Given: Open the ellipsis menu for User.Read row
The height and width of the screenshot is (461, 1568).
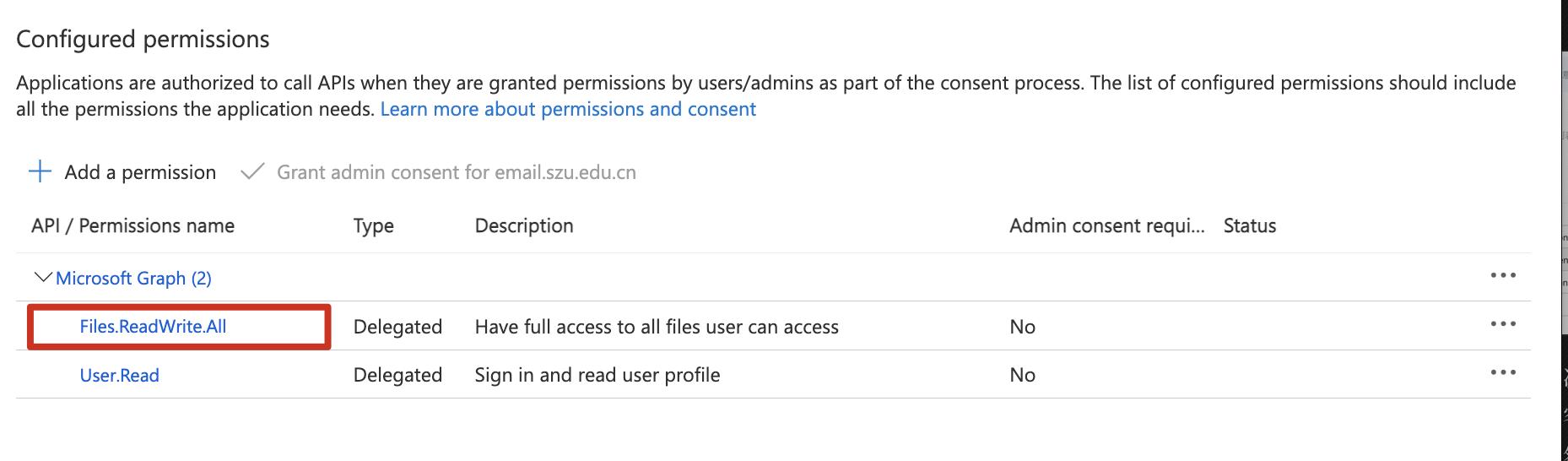Looking at the screenshot, I should pyautogui.click(x=1502, y=372).
